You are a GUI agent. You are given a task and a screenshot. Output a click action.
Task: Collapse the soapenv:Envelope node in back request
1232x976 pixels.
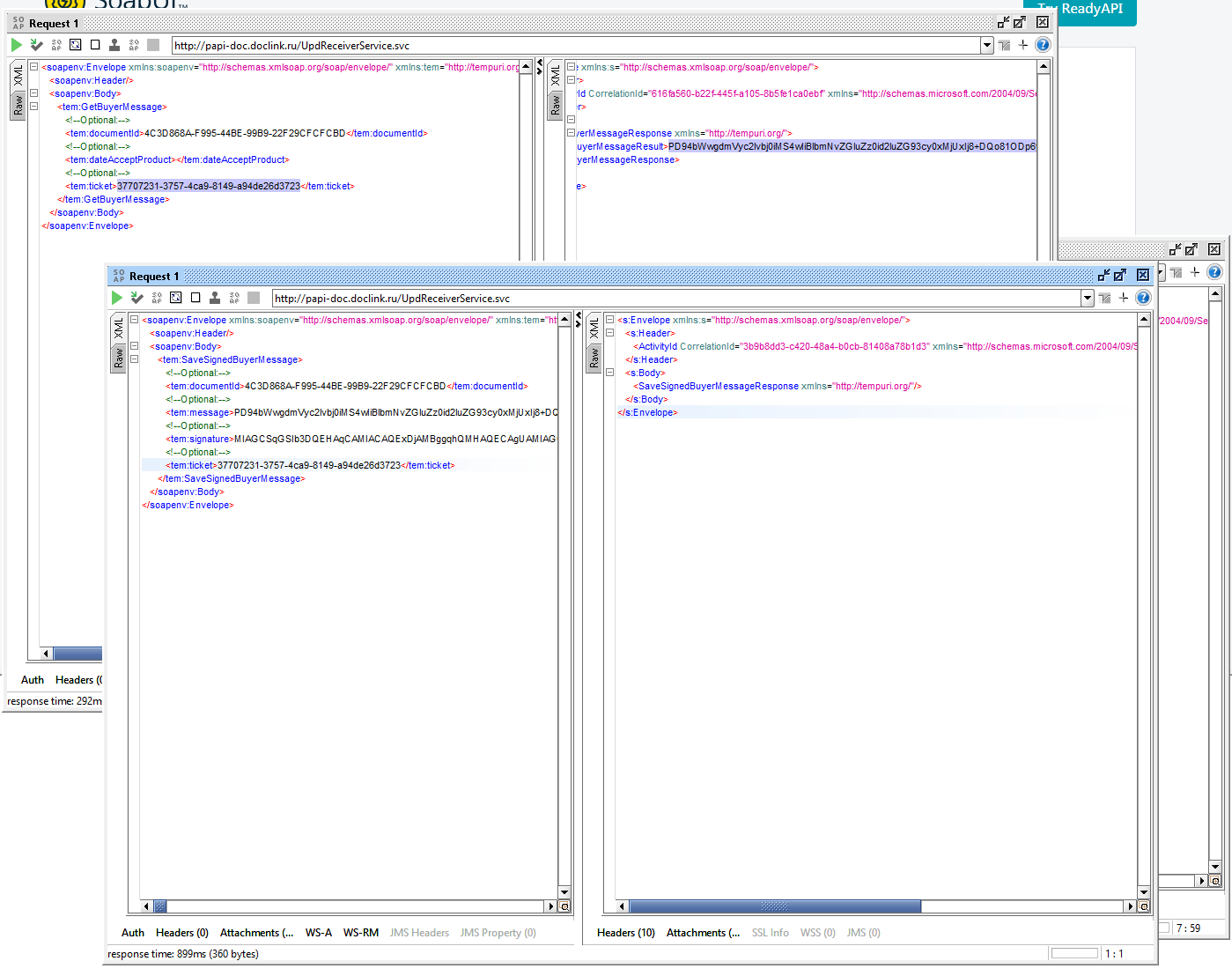click(33, 67)
